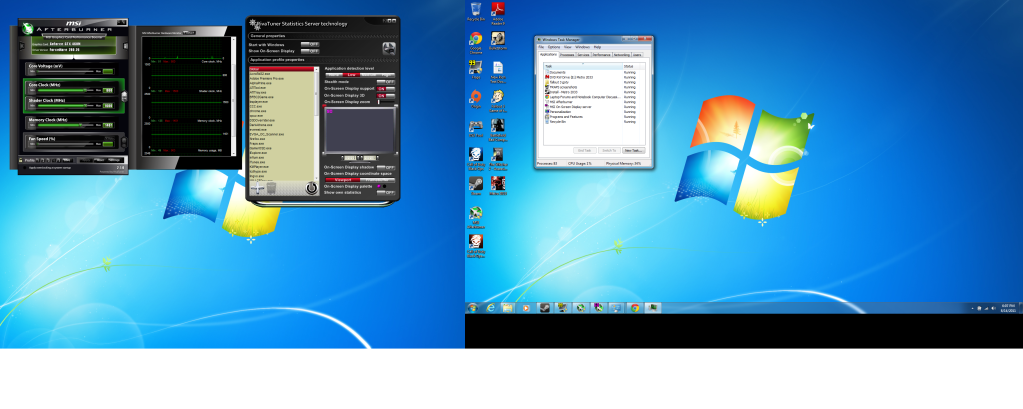1023x409 pixels.
Task: Switch to Processes tab in Task Manager
Action: point(567,55)
